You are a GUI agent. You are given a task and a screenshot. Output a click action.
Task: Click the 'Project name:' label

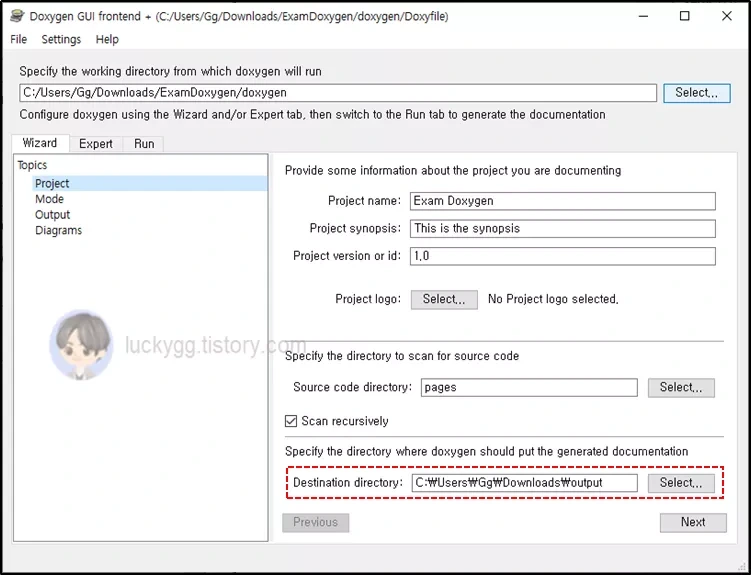364,201
